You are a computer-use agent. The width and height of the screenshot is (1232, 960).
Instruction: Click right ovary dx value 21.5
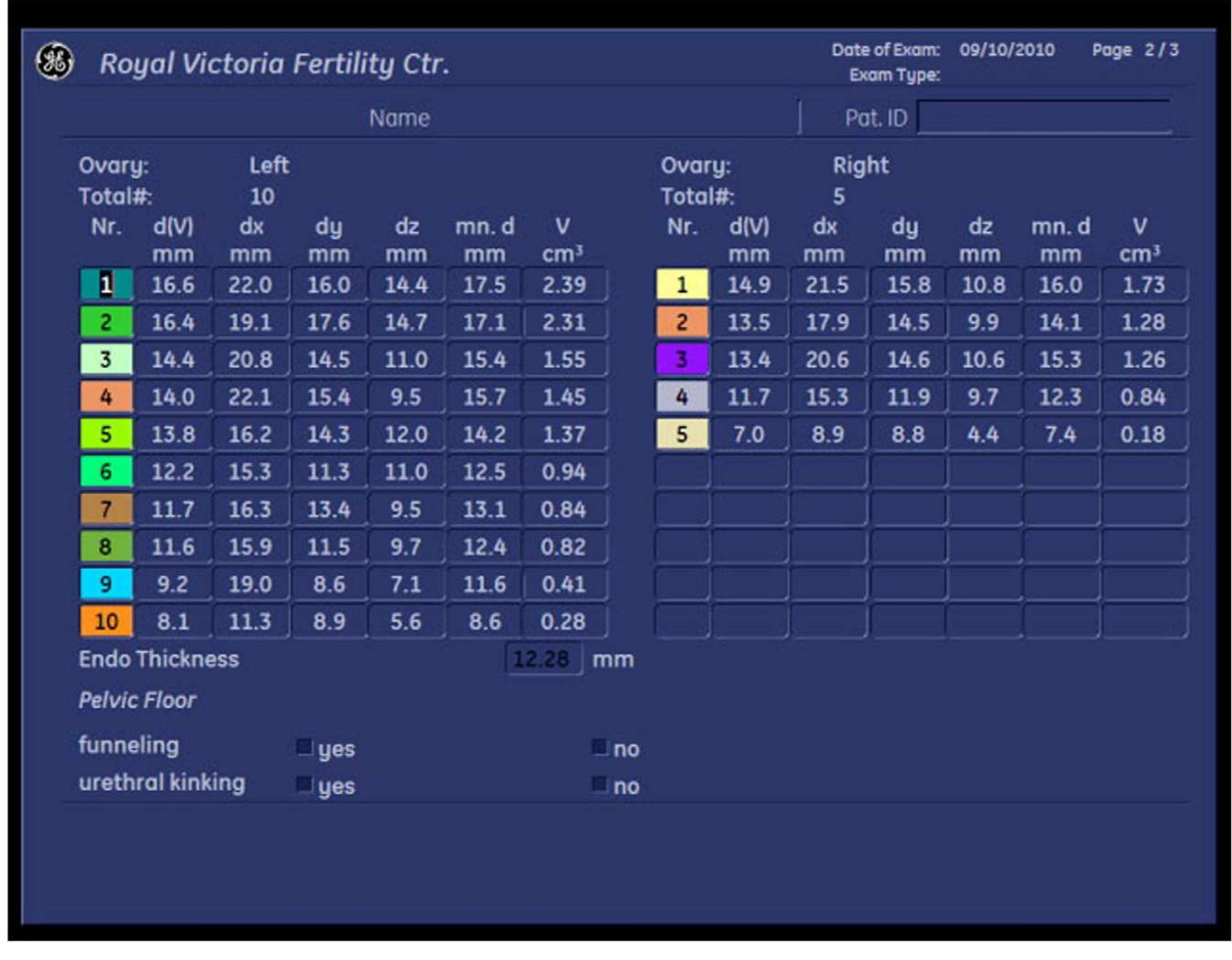click(x=827, y=284)
